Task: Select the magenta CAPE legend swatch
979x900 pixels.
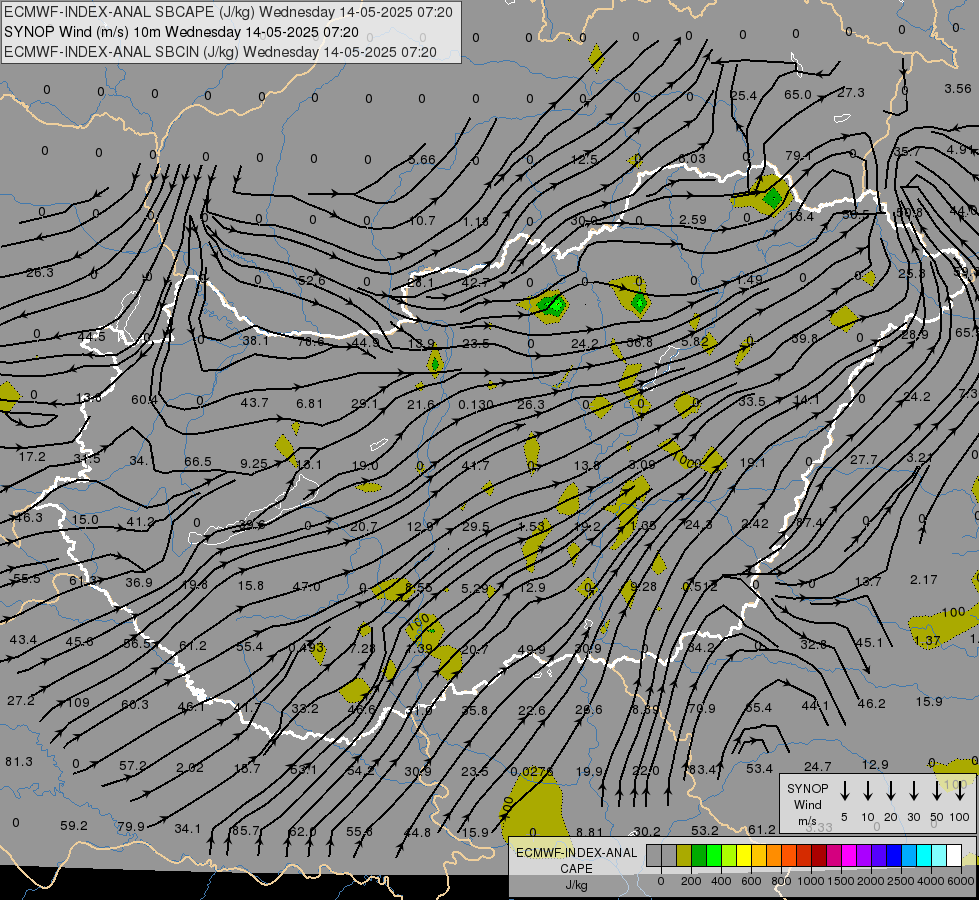Action: point(849,856)
